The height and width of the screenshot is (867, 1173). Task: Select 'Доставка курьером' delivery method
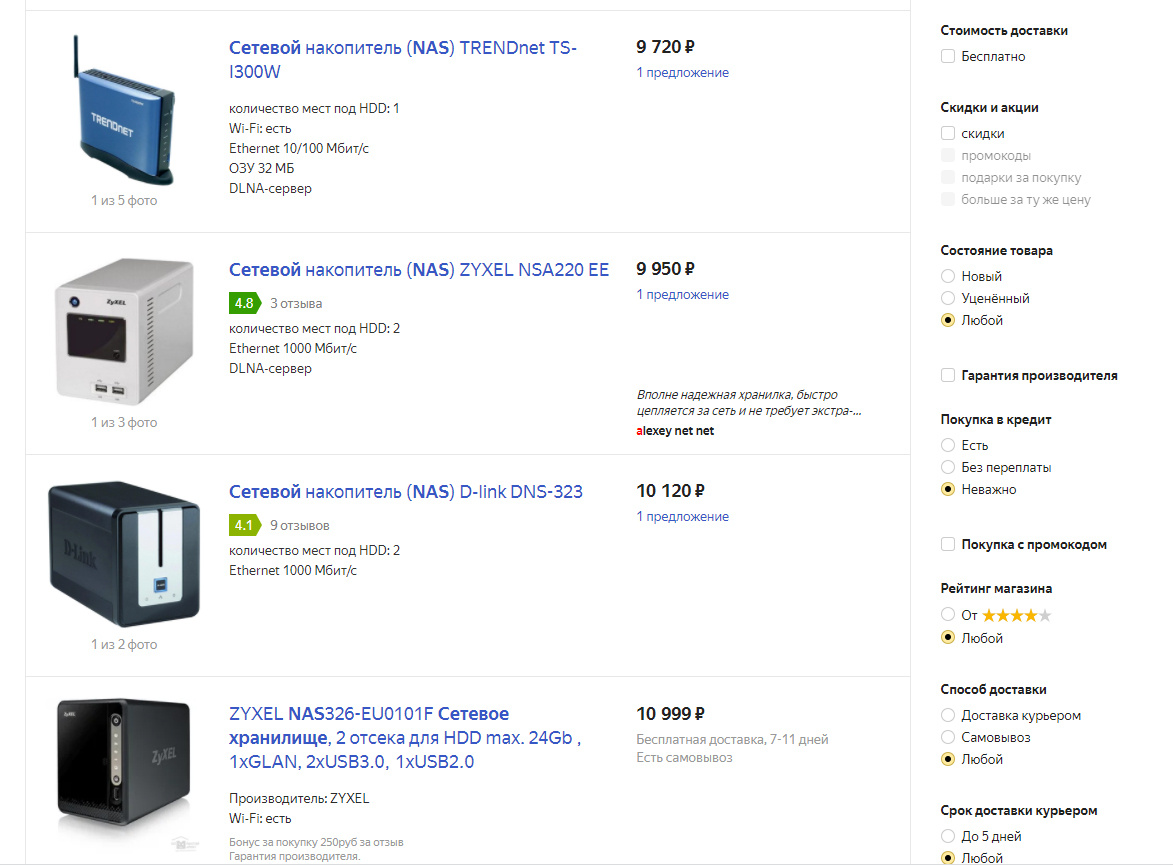point(948,715)
